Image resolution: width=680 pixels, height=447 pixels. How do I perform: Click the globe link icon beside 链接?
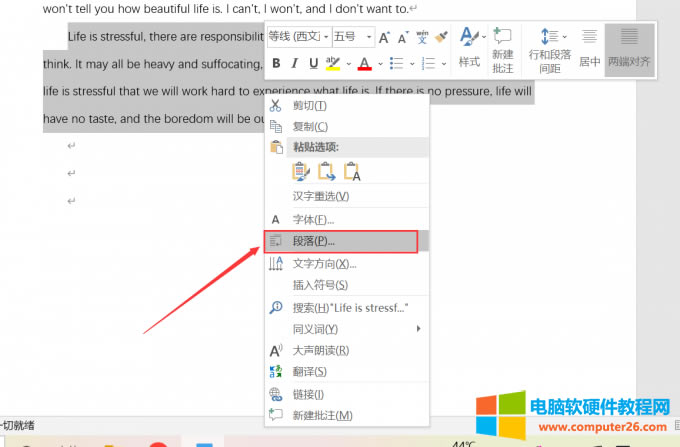(276, 395)
